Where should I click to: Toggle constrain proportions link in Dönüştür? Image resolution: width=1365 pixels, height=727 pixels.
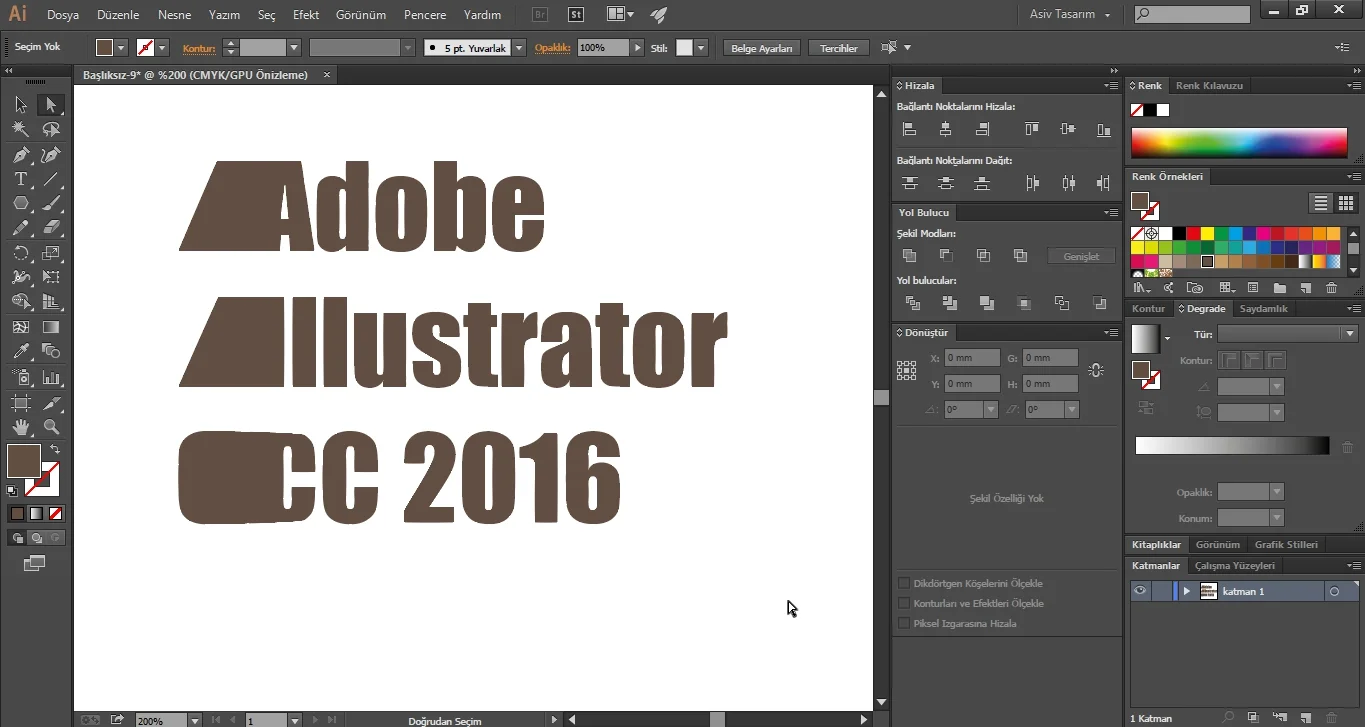coord(1096,370)
